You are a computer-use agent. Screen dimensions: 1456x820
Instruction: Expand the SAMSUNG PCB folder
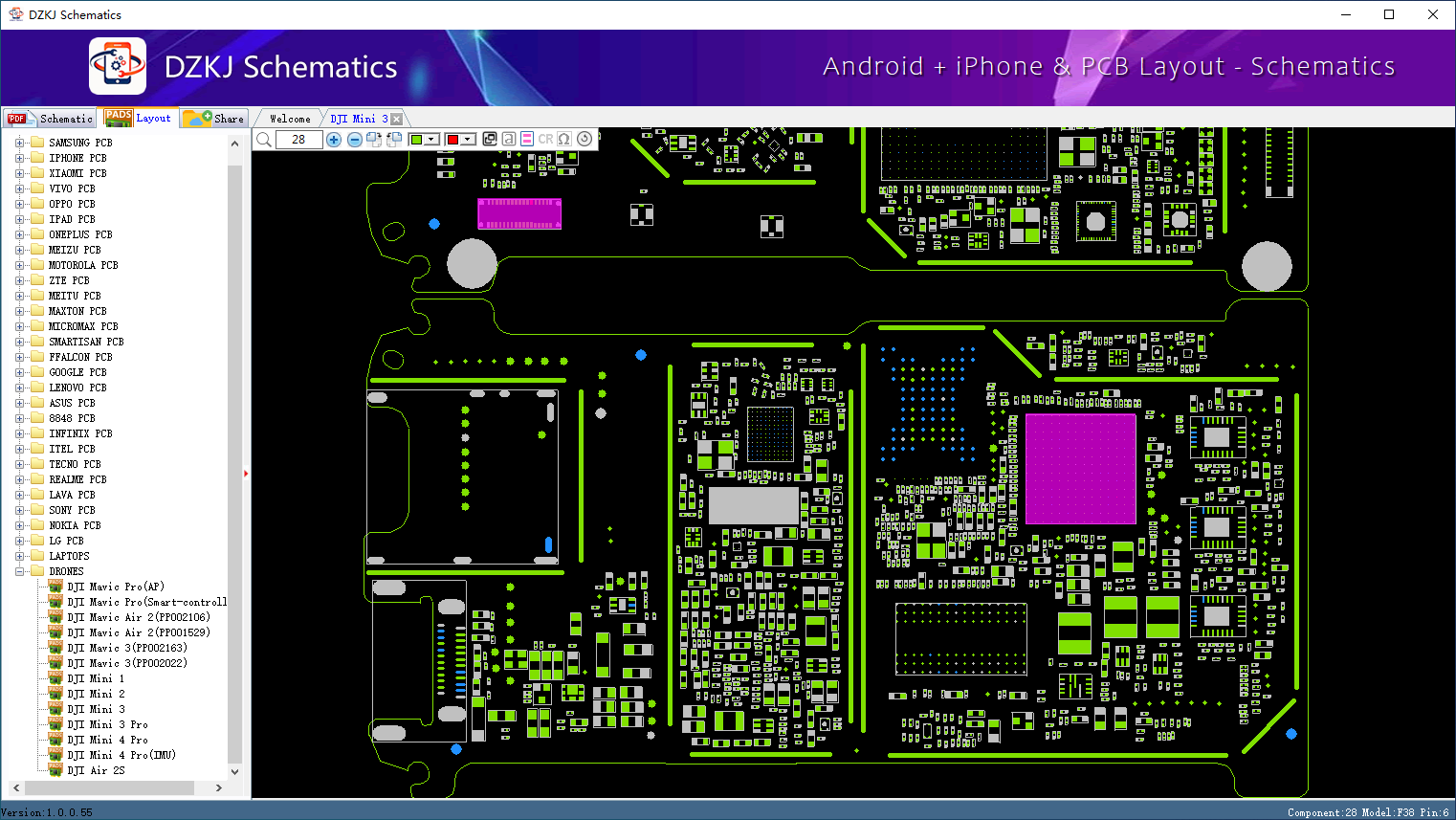point(19,143)
